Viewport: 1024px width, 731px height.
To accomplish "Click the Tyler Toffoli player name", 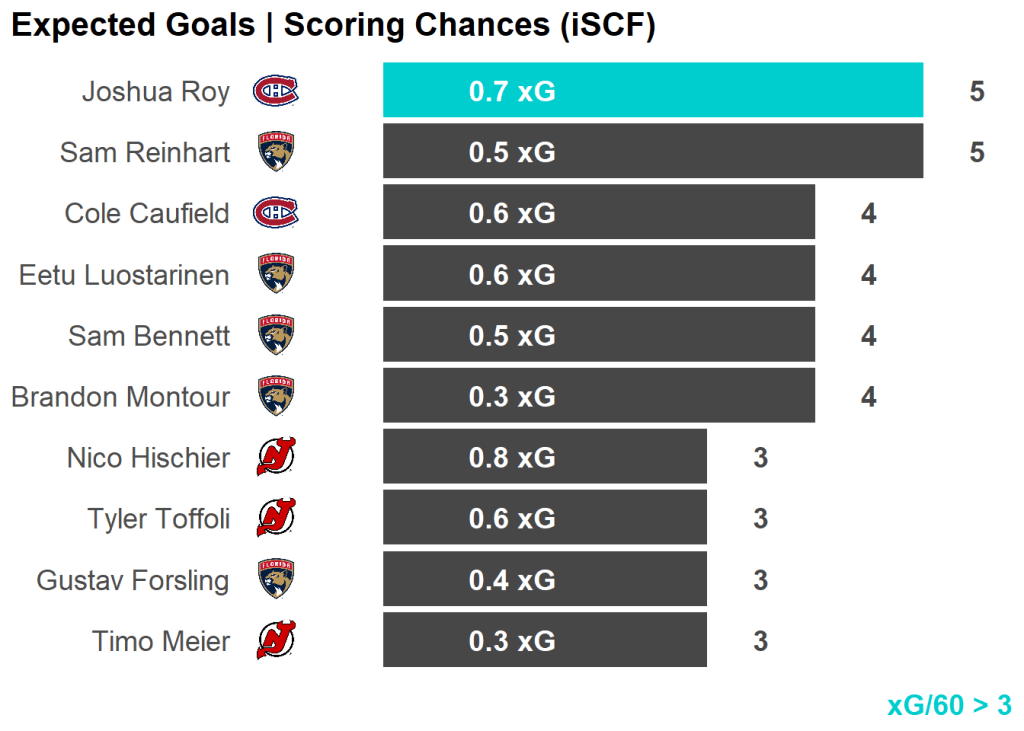I will point(159,519).
